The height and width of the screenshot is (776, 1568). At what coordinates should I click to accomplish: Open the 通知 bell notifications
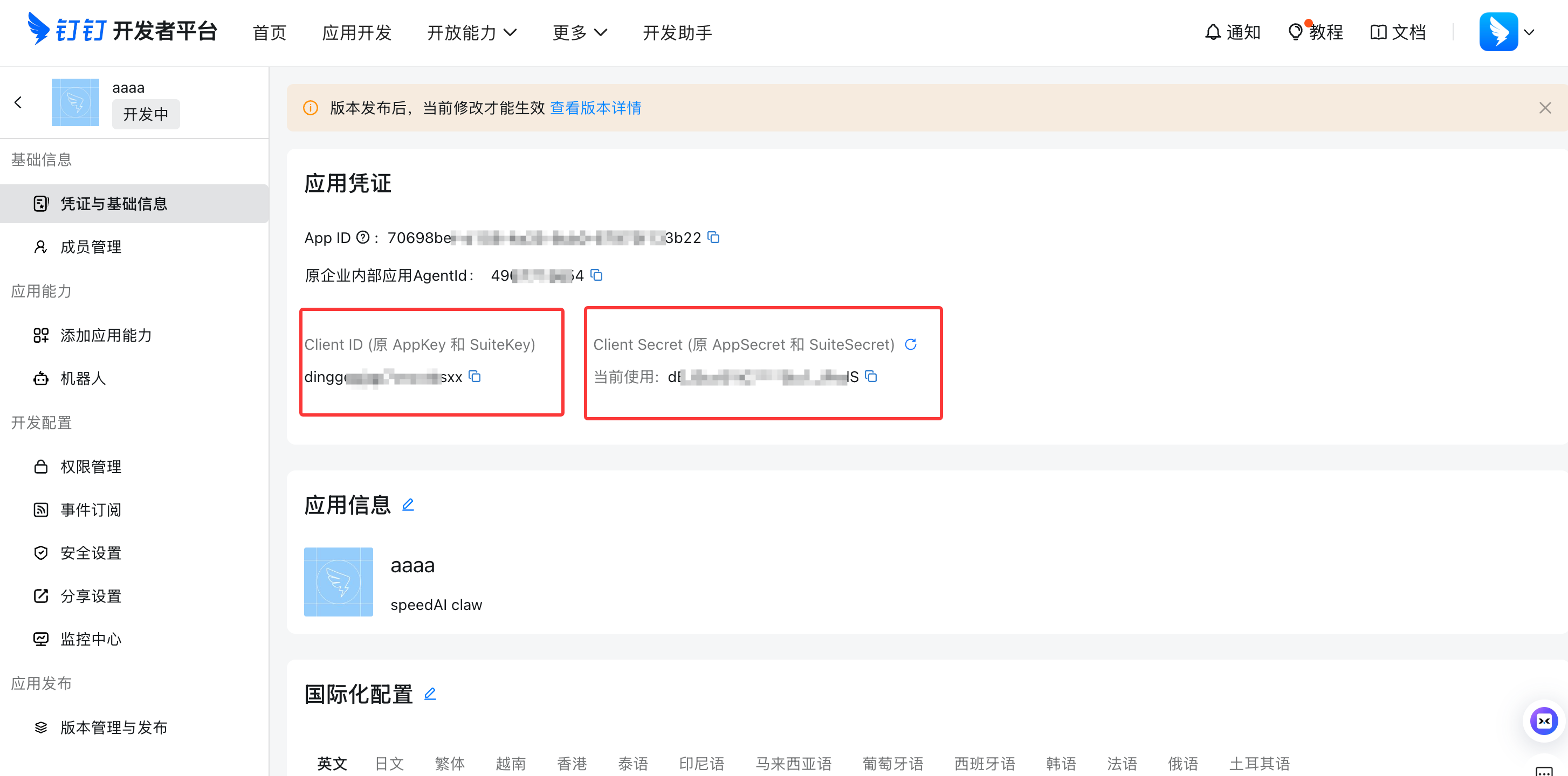[x=1233, y=32]
